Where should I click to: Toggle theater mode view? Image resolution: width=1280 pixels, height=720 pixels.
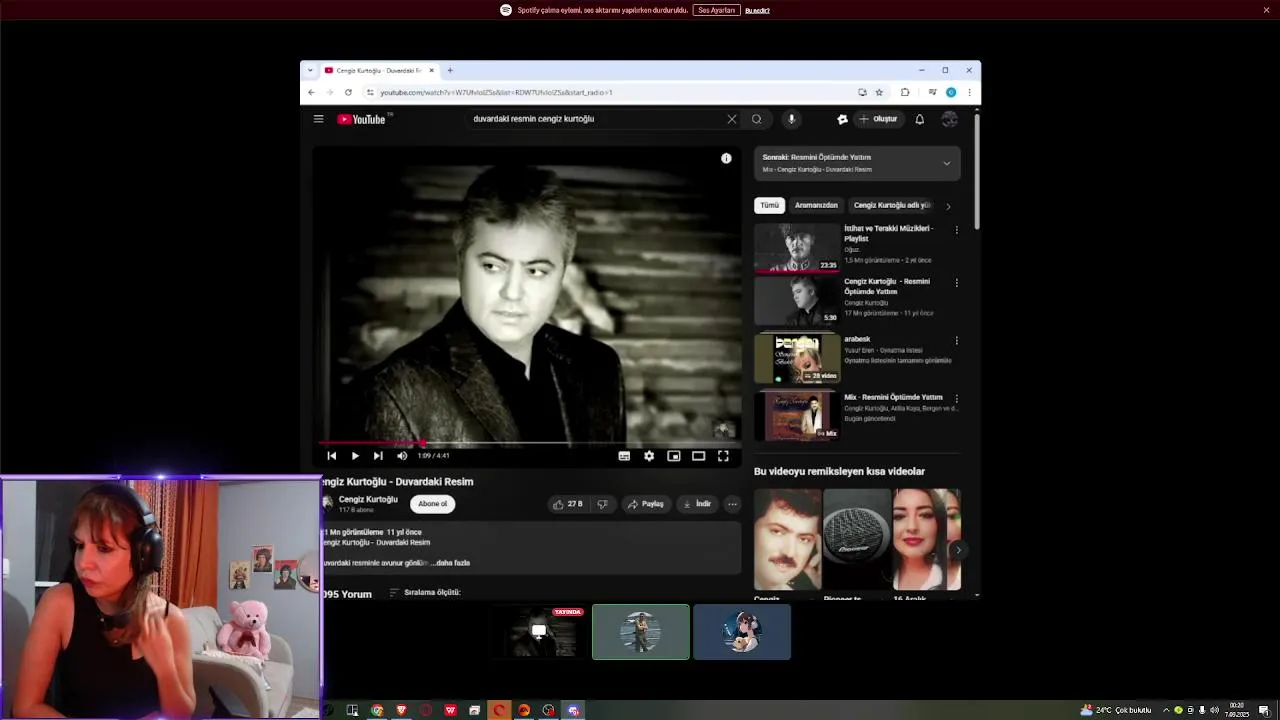coord(698,456)
